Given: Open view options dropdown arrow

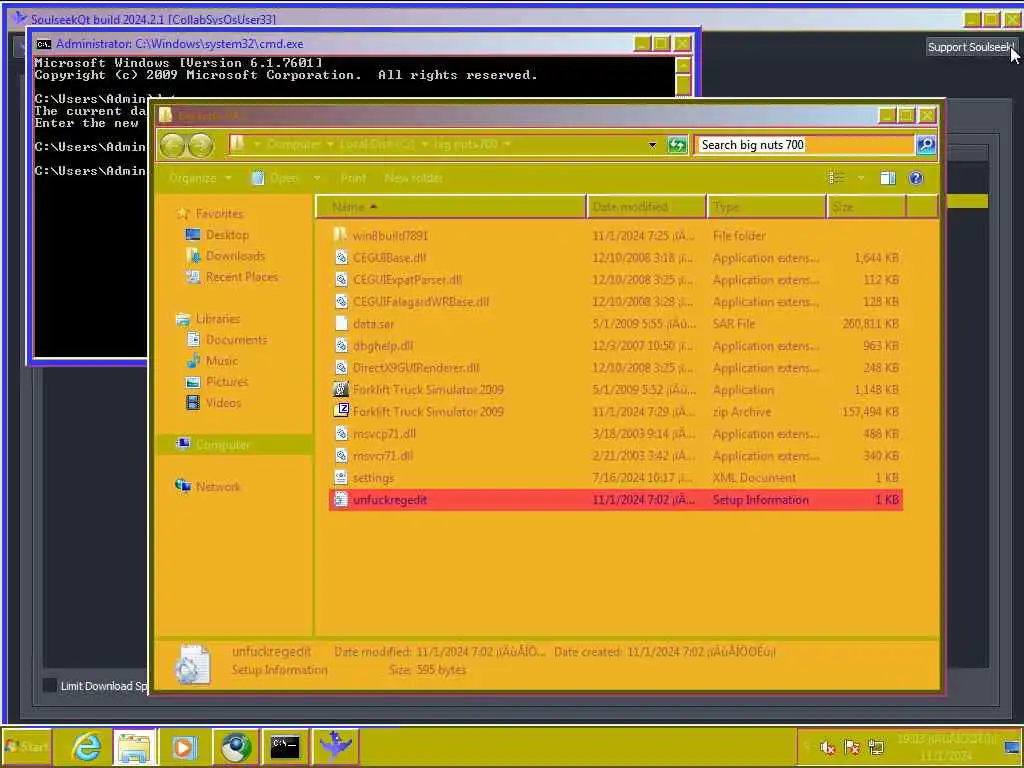Looking at the screenshot, I should [861, 178].
